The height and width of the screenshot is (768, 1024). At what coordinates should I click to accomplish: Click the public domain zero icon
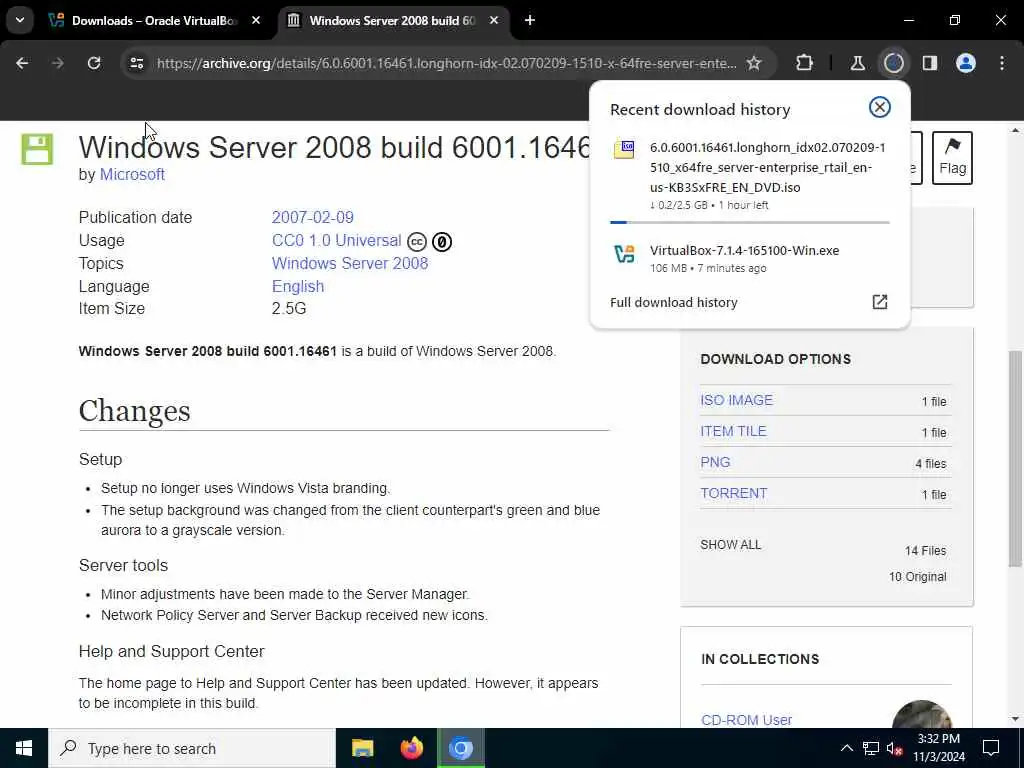[x=441, y=242]
